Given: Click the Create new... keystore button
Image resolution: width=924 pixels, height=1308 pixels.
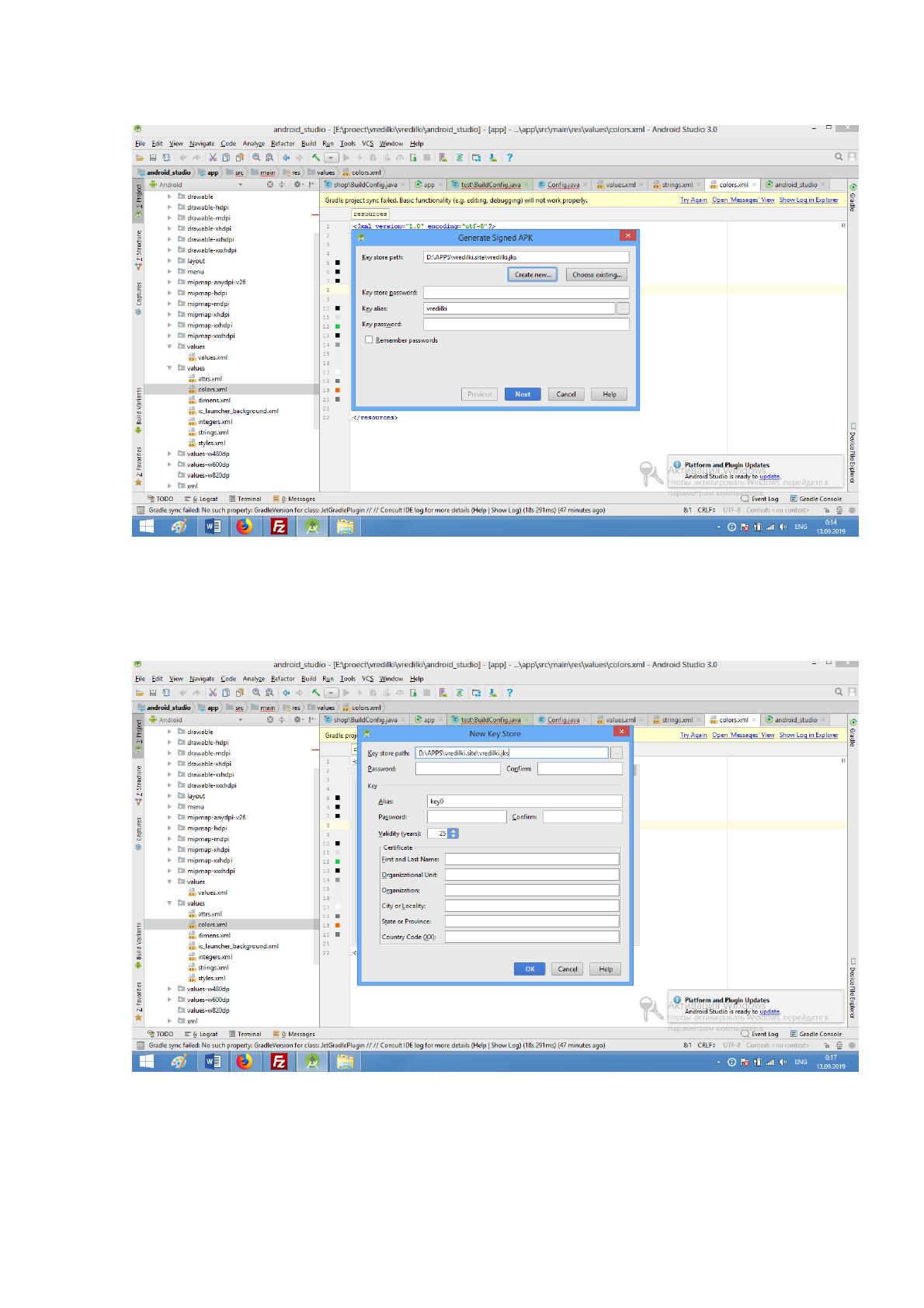Looking at the screenshot, I should (x=532, y=275).
